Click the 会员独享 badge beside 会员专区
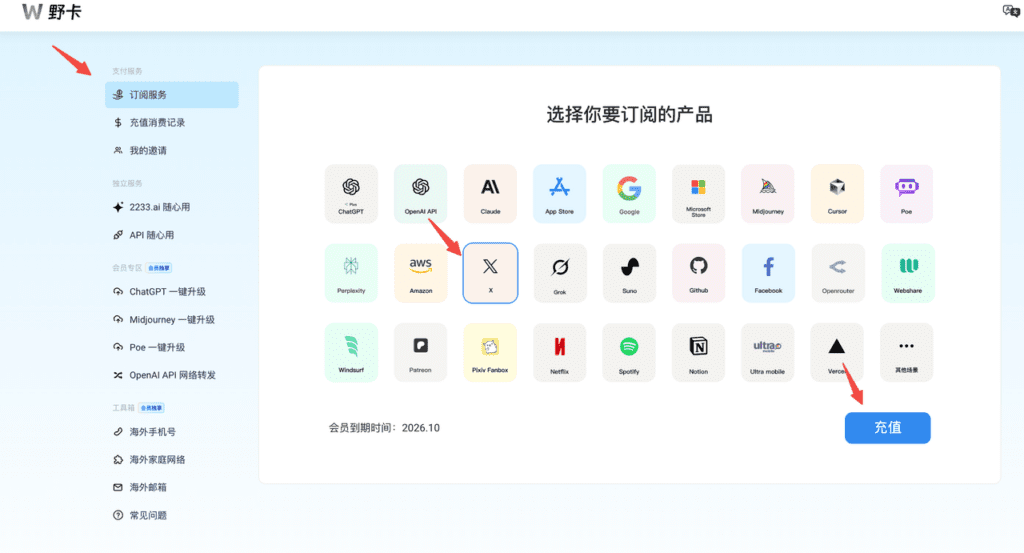The height and width of the screenshot is (553, 1024). tap(159, 268)
